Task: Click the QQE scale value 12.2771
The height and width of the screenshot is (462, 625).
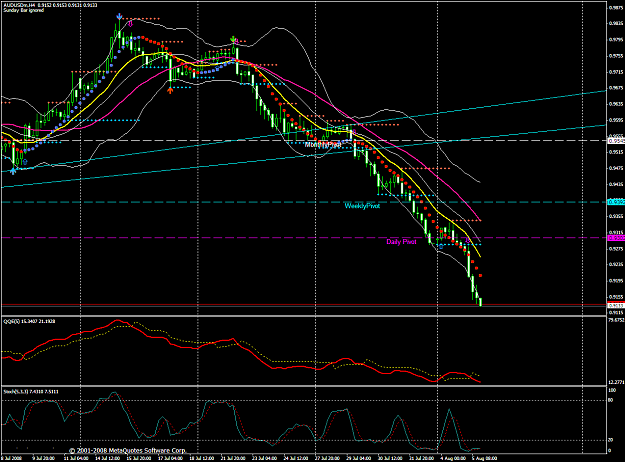Action: (x=616, y=382)
